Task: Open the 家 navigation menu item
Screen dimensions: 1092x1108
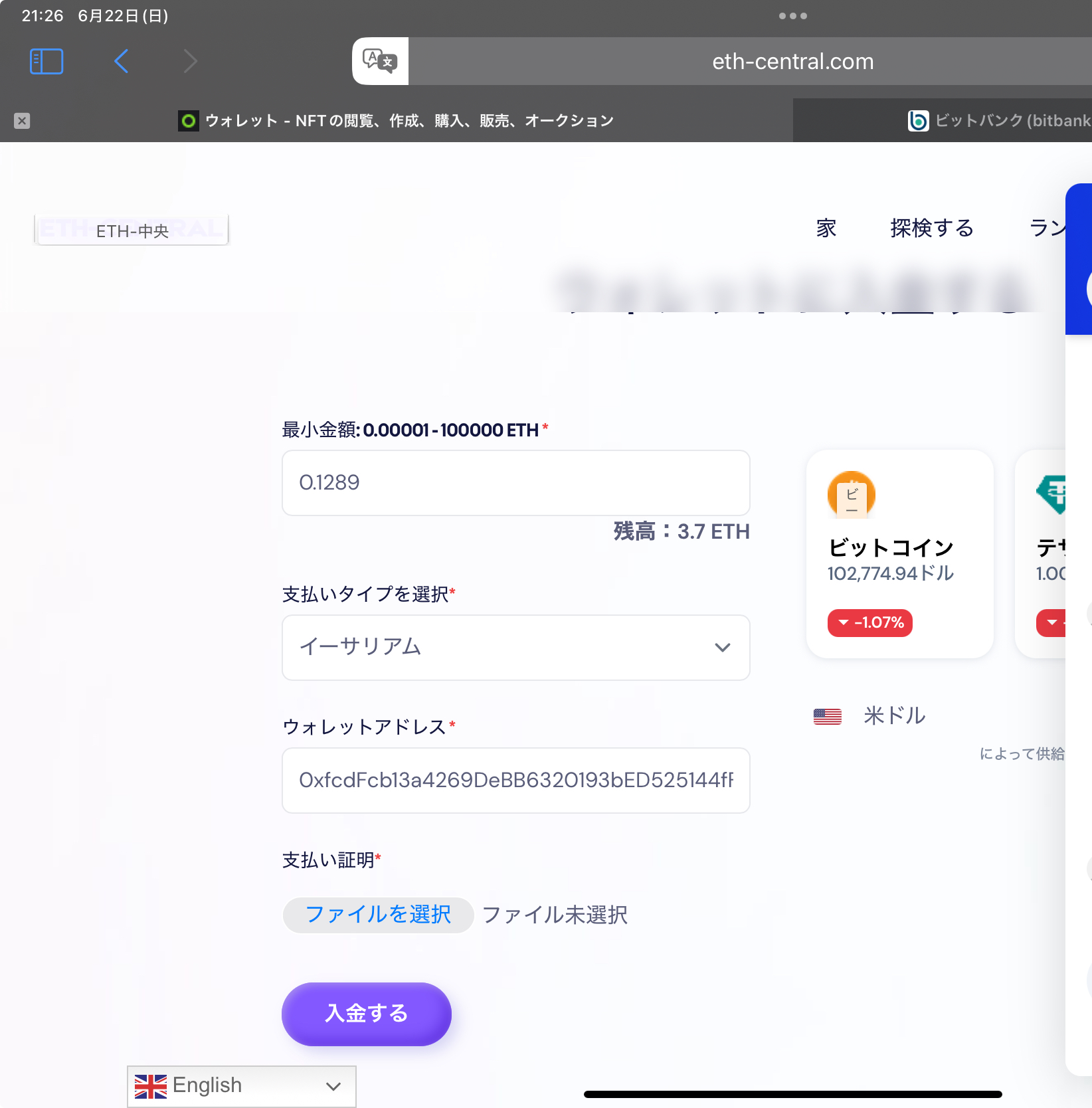Action: [x=826, y=228]
